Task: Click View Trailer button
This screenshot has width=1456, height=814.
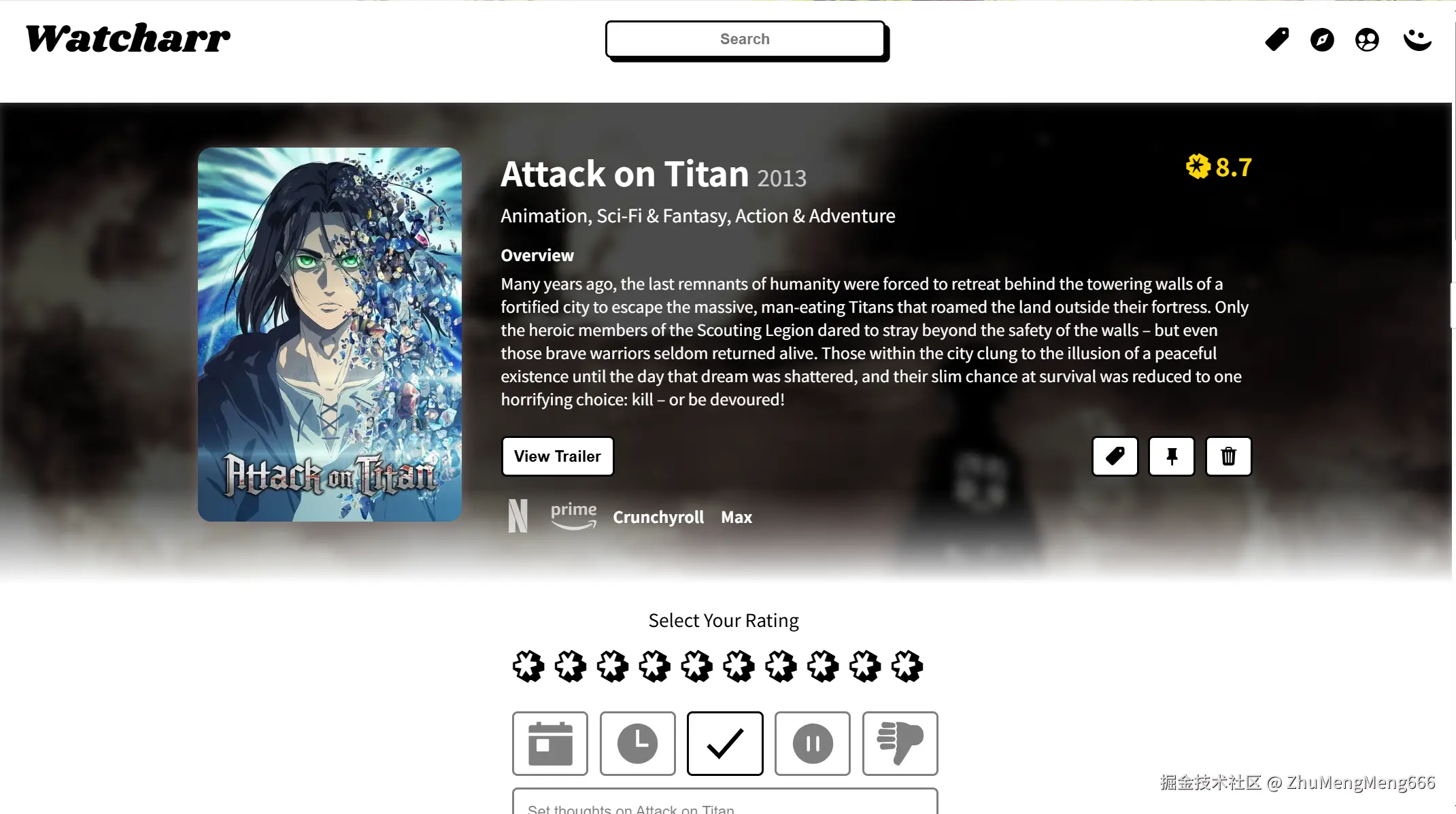Action: click(558, 456)
